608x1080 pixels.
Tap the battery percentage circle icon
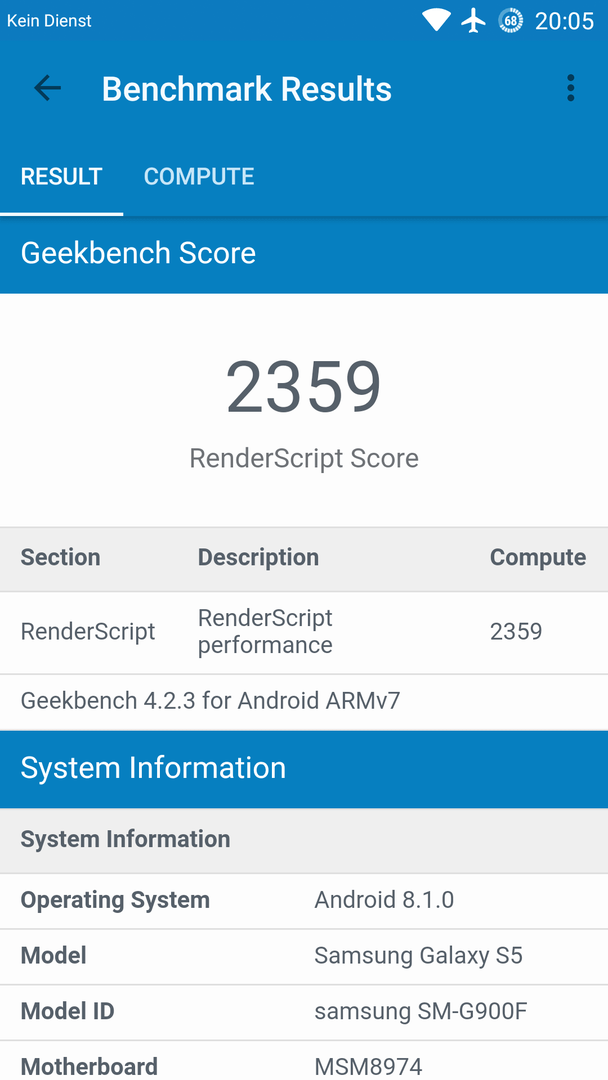click(x=510, y=21)
